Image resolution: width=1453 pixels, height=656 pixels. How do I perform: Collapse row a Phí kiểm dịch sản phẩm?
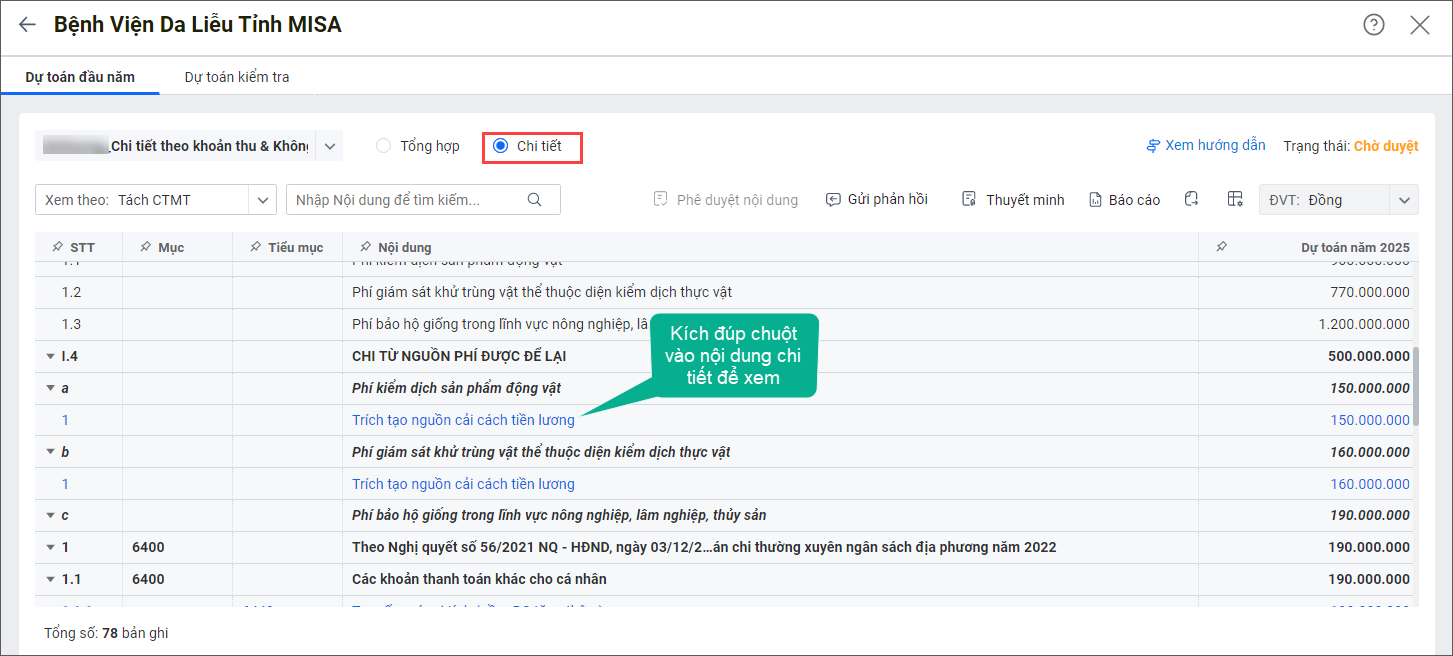tap(50, 388)
